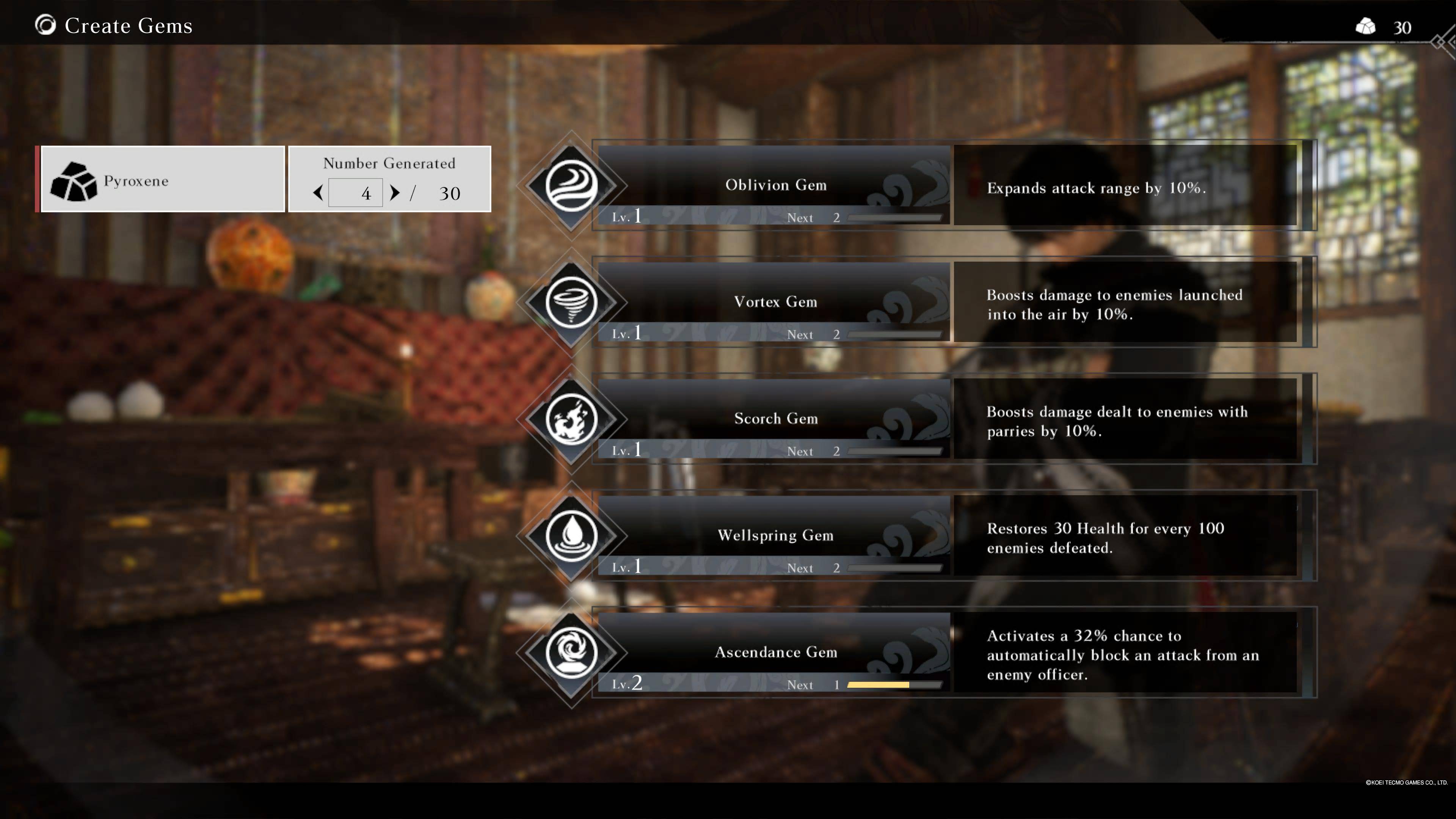Image resolution: width=1456 pixels, height=819 pixels.
Task: Select the Ascendance Gem entry
Action: [x=775, y=655]
